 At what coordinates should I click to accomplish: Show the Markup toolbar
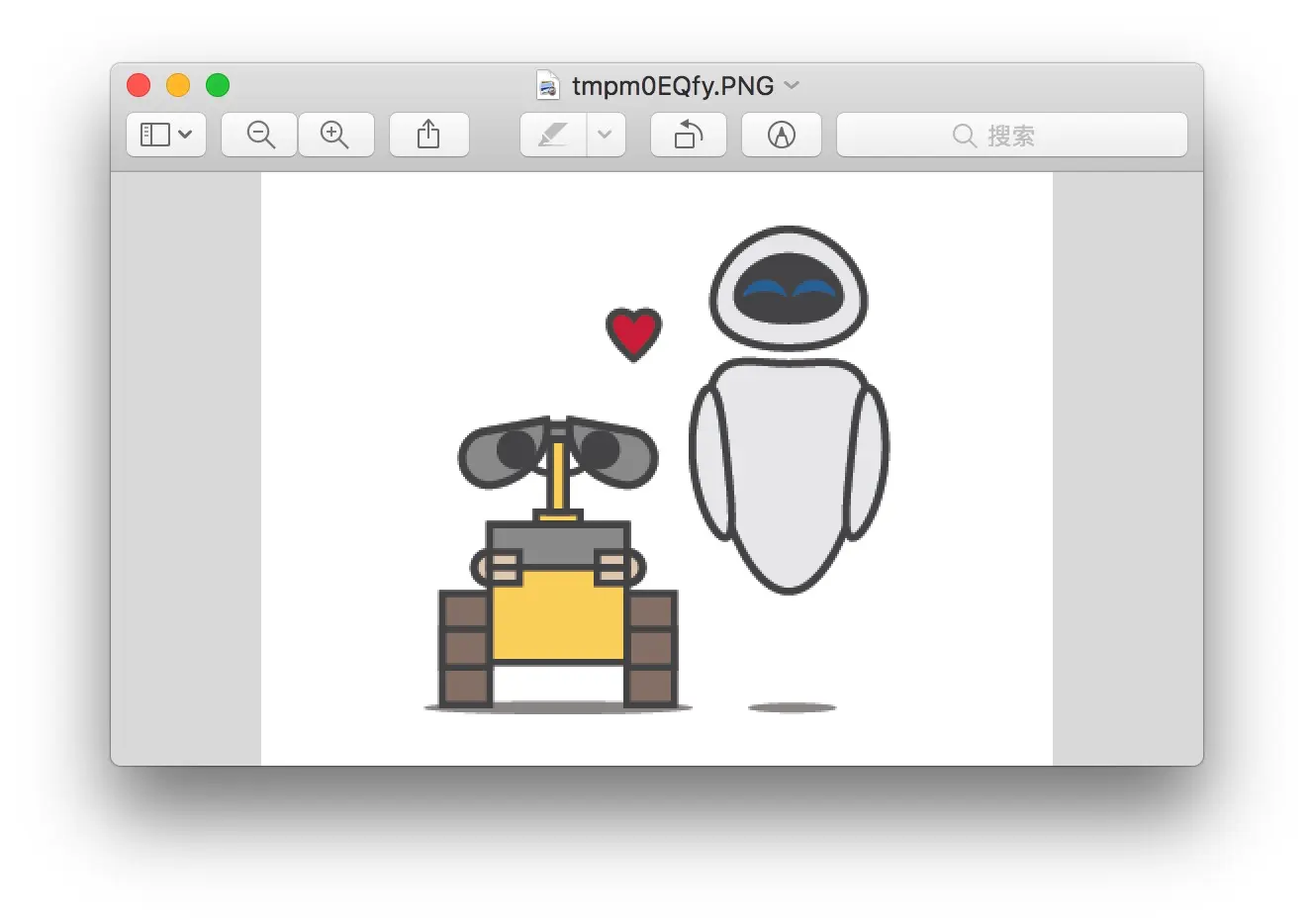782,135
